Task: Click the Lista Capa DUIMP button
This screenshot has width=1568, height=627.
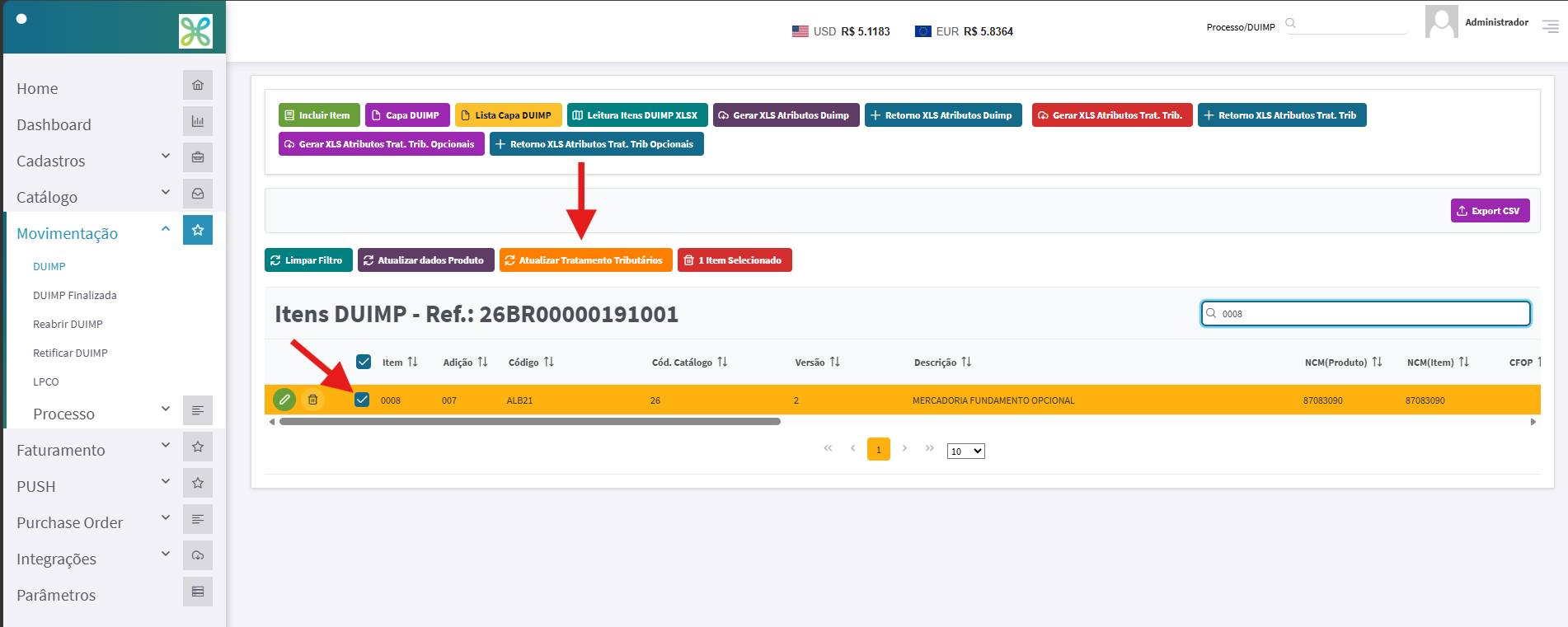Action: [x=509, y=115]
